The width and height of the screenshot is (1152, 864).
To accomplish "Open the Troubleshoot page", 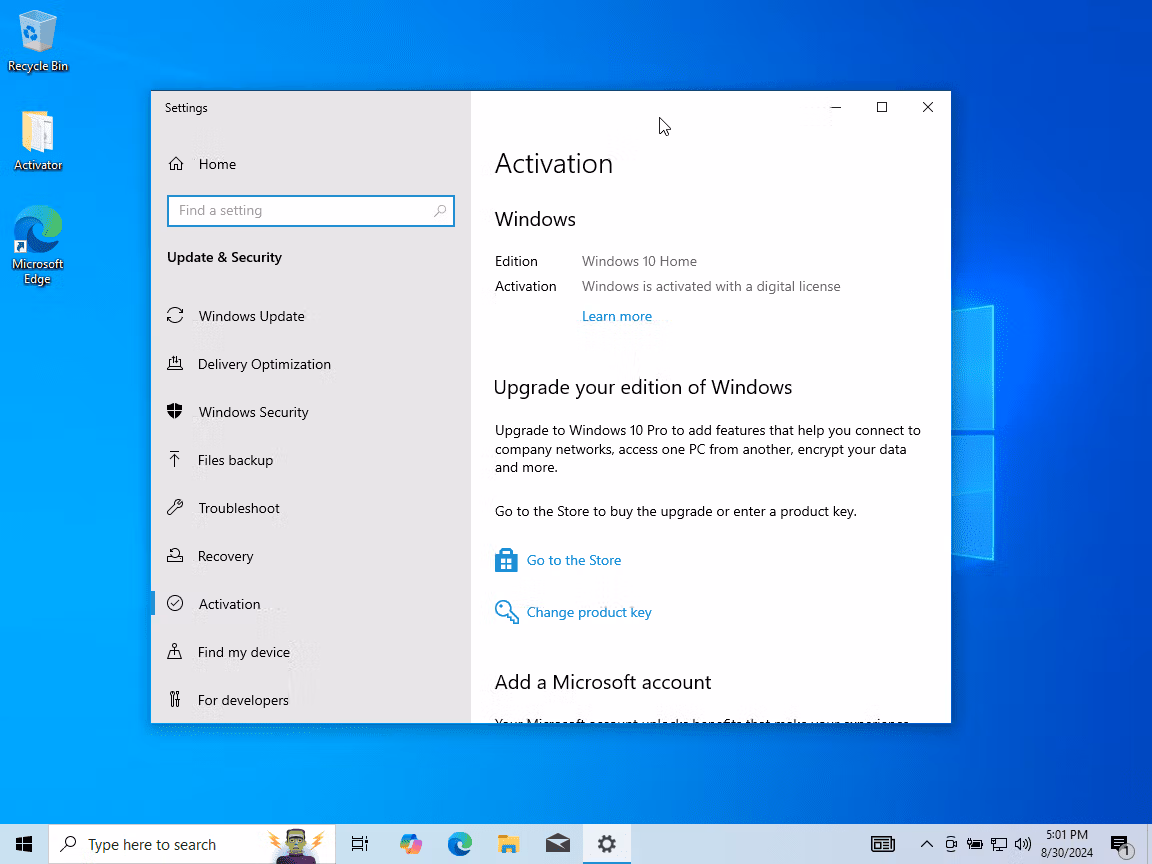I will click(x=310, y=508).
